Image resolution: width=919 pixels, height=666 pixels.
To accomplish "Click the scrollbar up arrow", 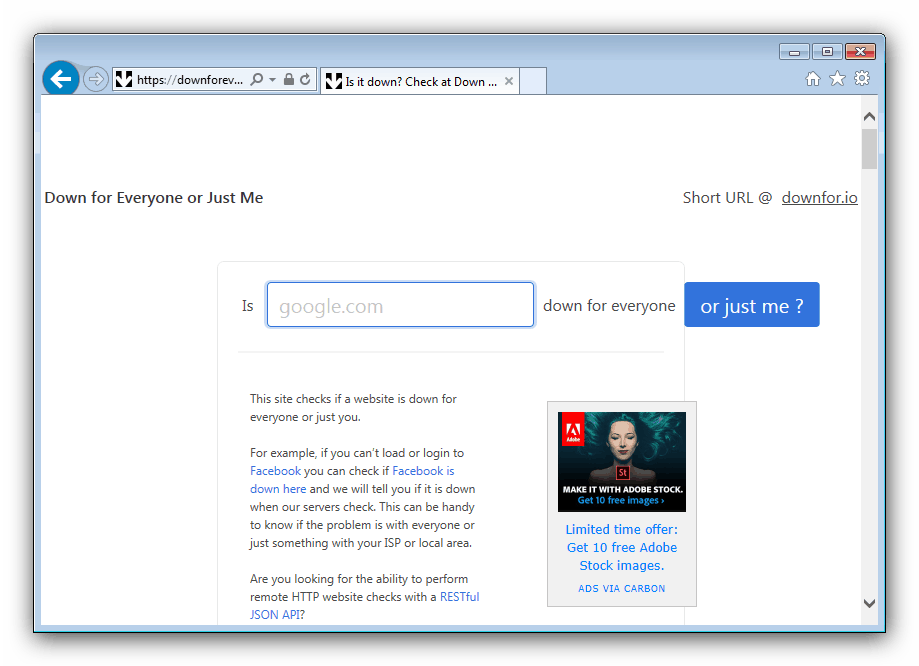I will tap(869, 117).
